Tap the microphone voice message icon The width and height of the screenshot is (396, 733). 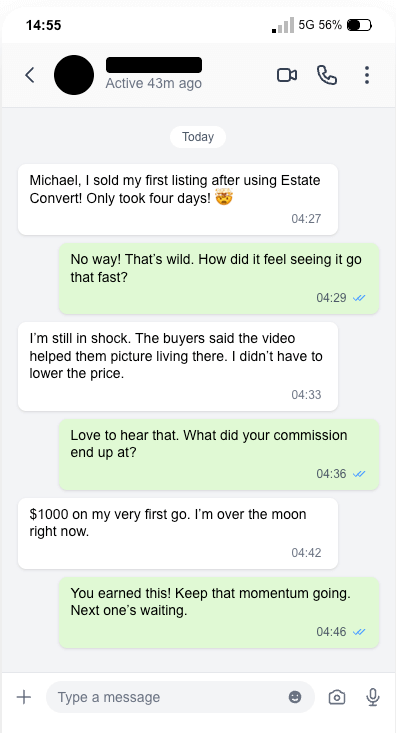click(x=373, y=697)
